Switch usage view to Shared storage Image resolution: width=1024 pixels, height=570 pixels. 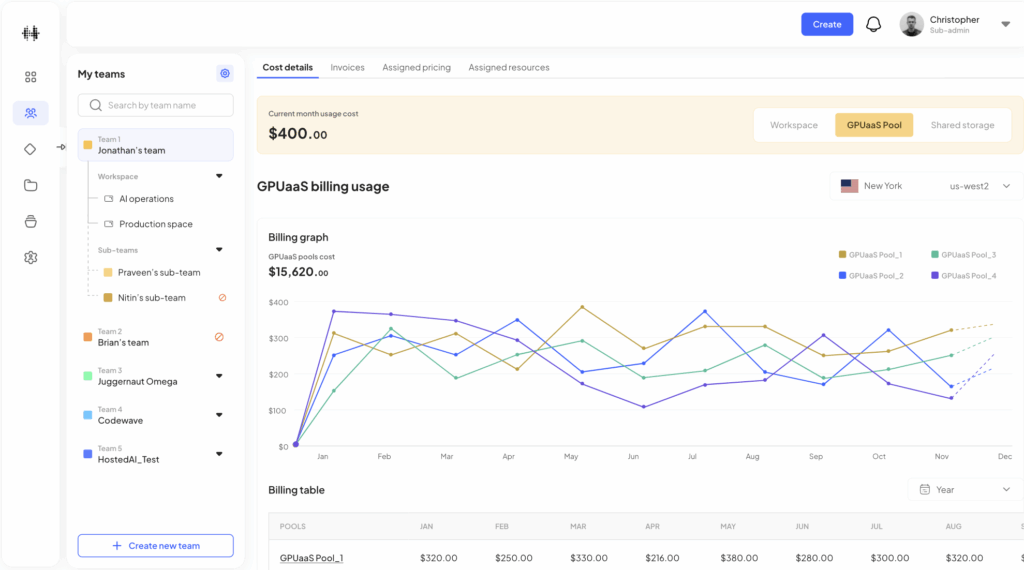point(962,125)
